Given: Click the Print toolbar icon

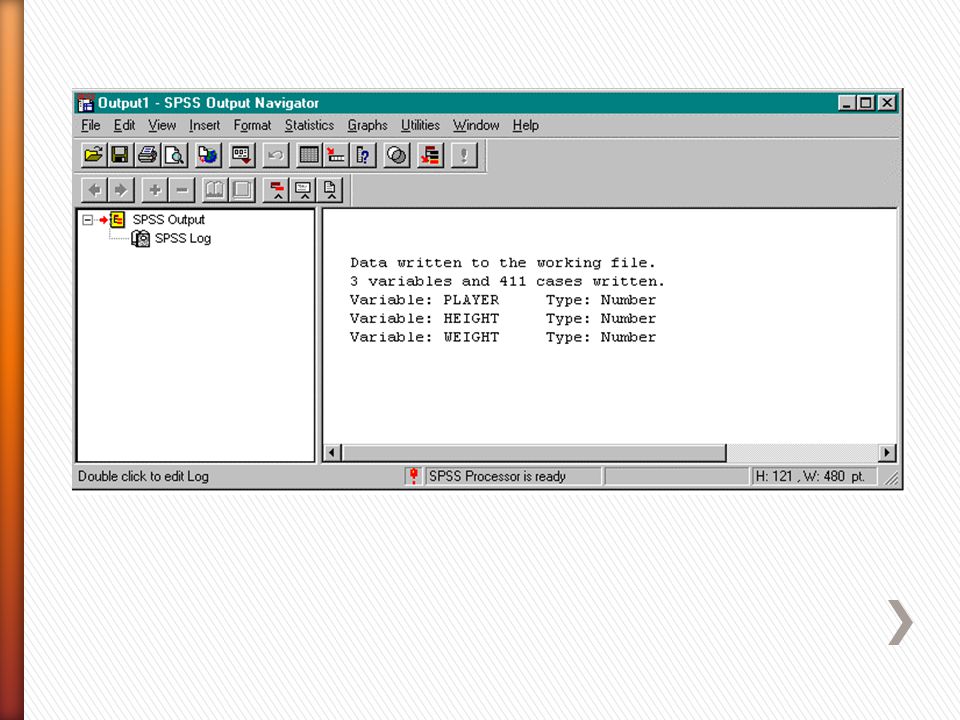Looking at the screenshot, I should 147,155.
